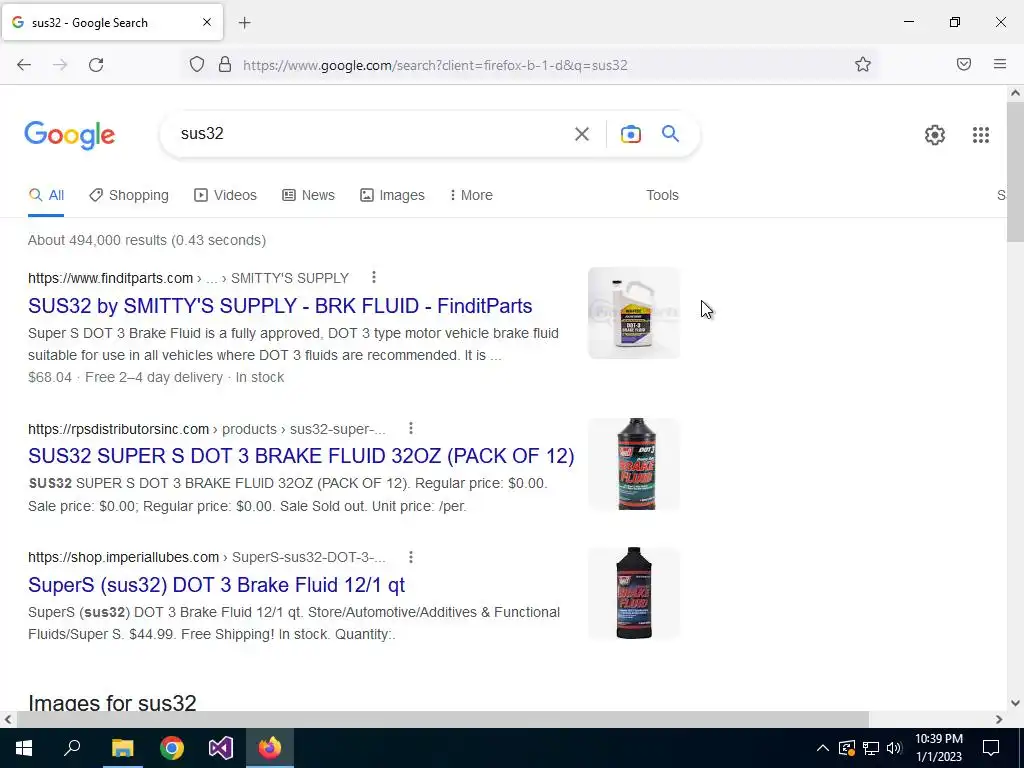Viewport: 1024px width, 768px height.
Task: Open the search Tools options
Action: pos(662,195)
